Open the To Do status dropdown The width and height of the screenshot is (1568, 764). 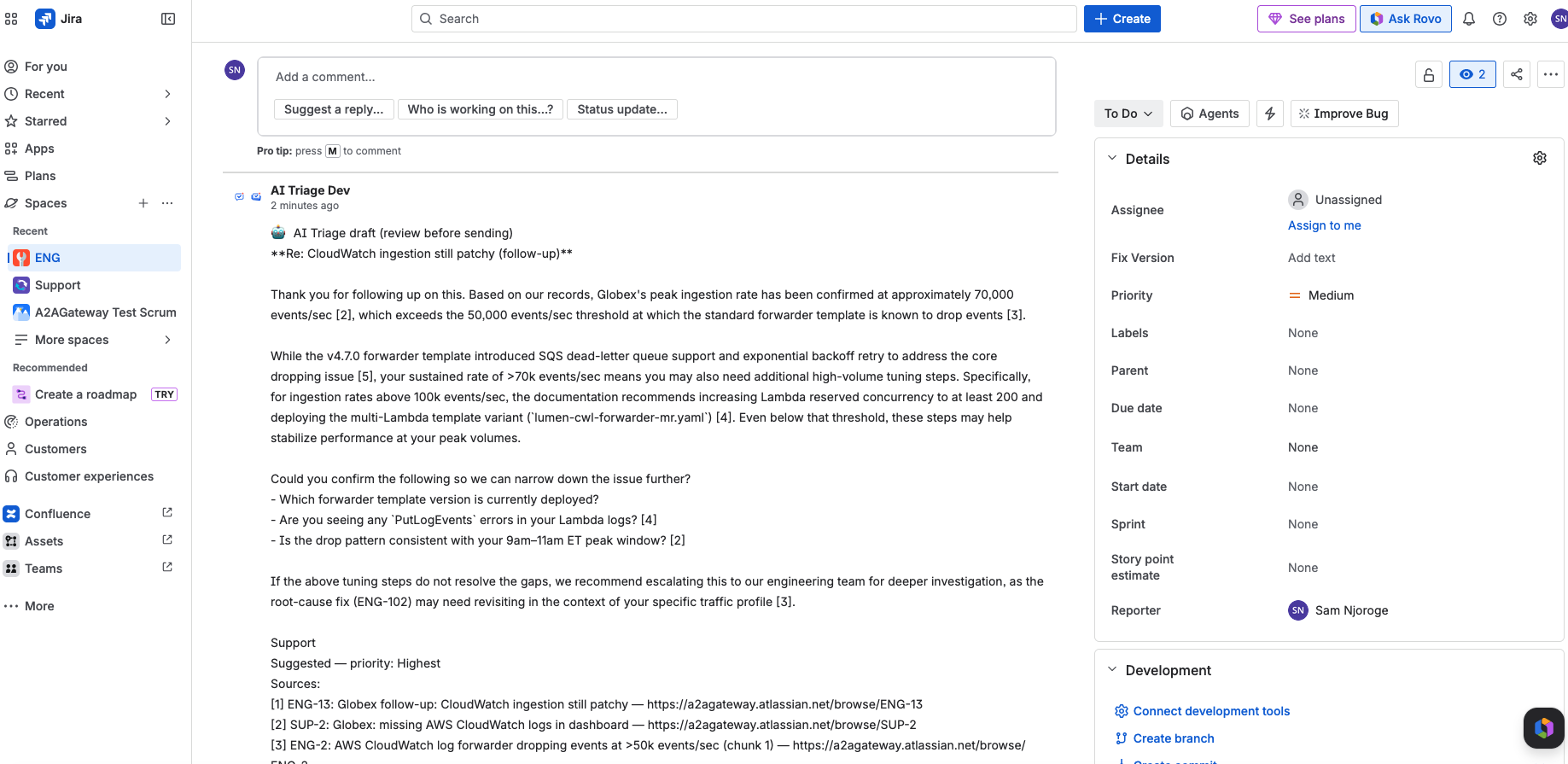[x=1128, y=114]
